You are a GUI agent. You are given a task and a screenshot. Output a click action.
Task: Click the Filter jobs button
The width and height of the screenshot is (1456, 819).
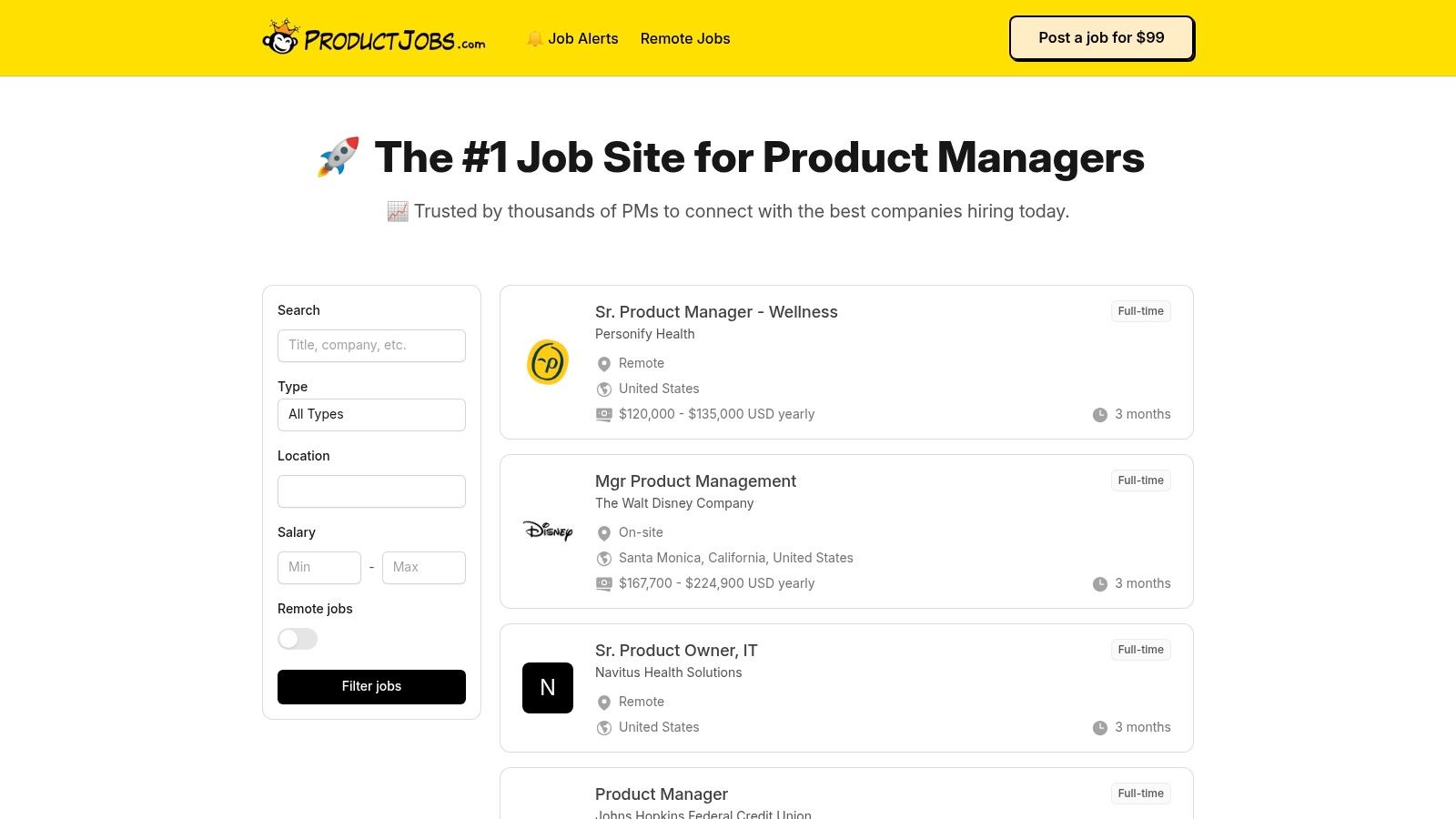(371, 686)
